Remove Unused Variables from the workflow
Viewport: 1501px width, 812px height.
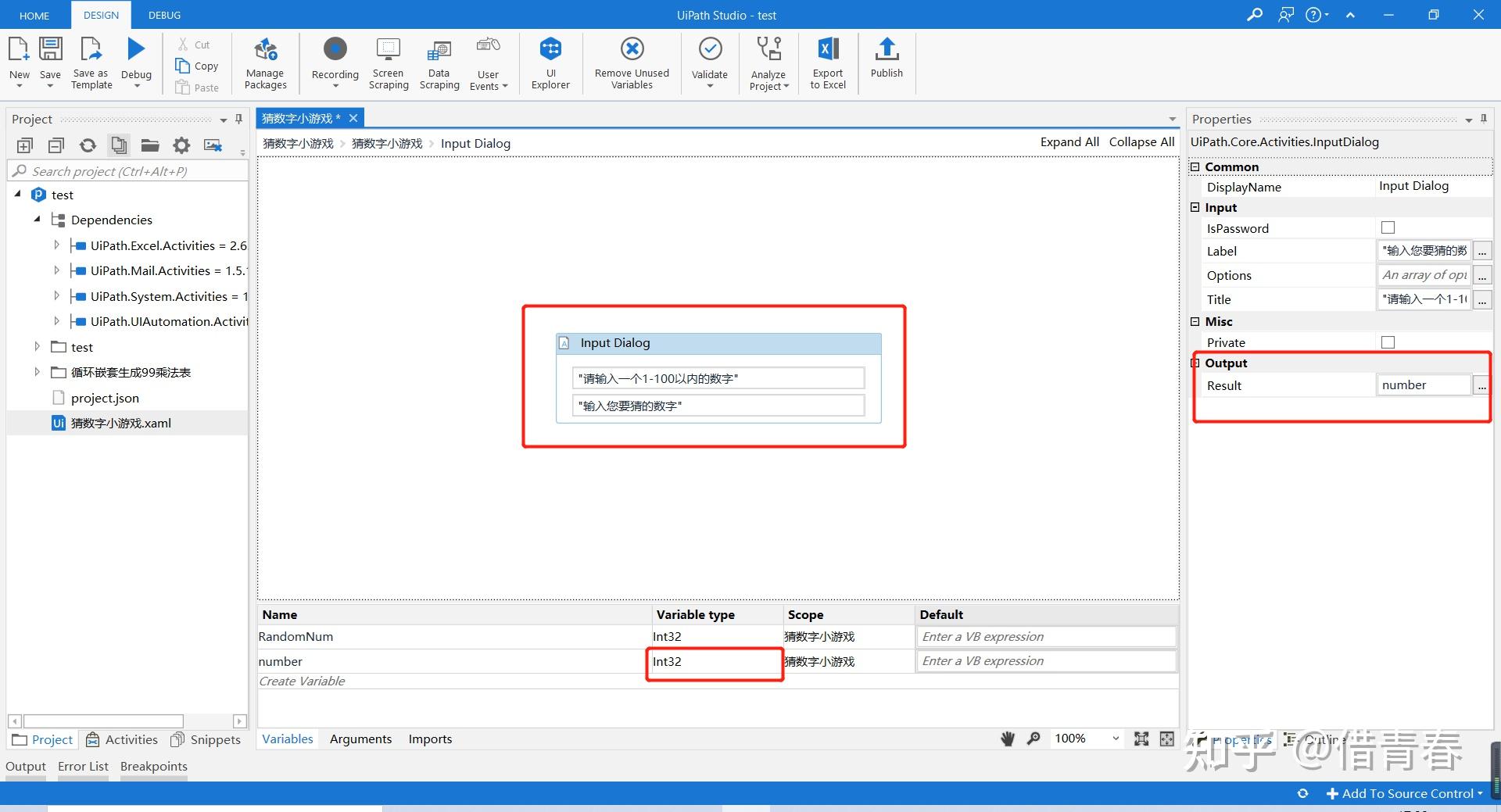tap(631, 63)
